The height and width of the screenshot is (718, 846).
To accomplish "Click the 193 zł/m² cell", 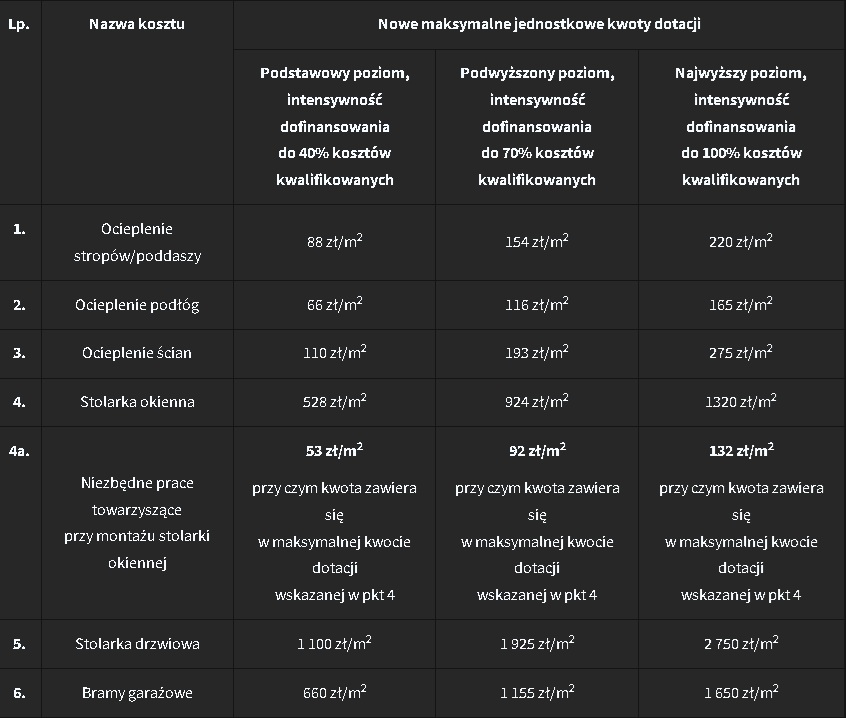I will [537, 352].
